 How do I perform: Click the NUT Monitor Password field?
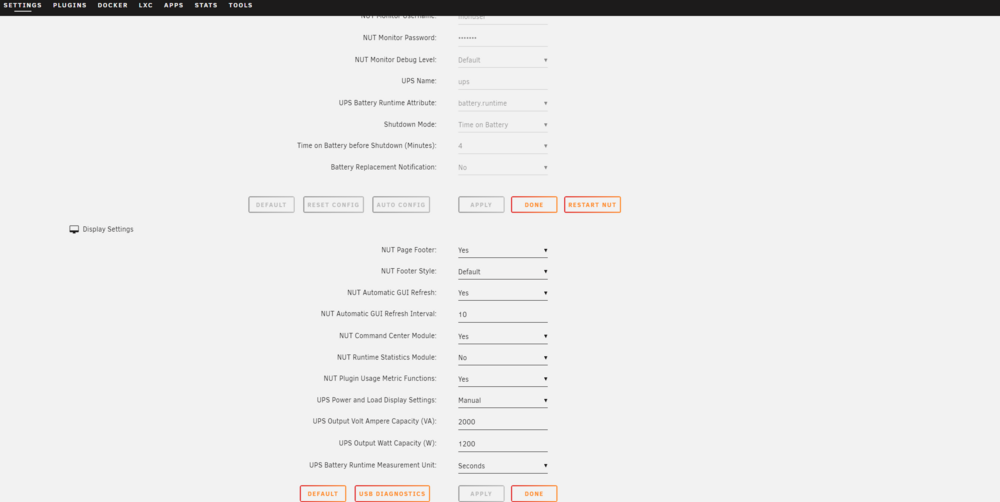pyautogui.click(x=503, y=38)
